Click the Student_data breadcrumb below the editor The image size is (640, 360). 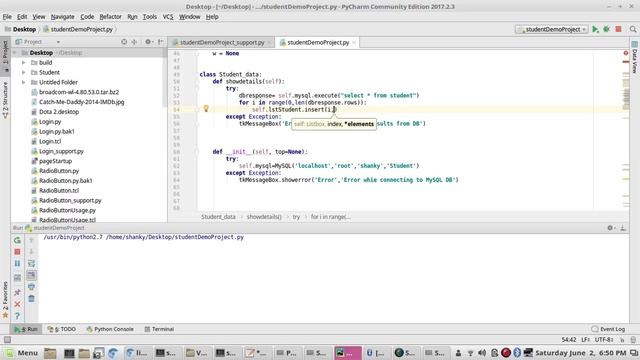point(218,217)
